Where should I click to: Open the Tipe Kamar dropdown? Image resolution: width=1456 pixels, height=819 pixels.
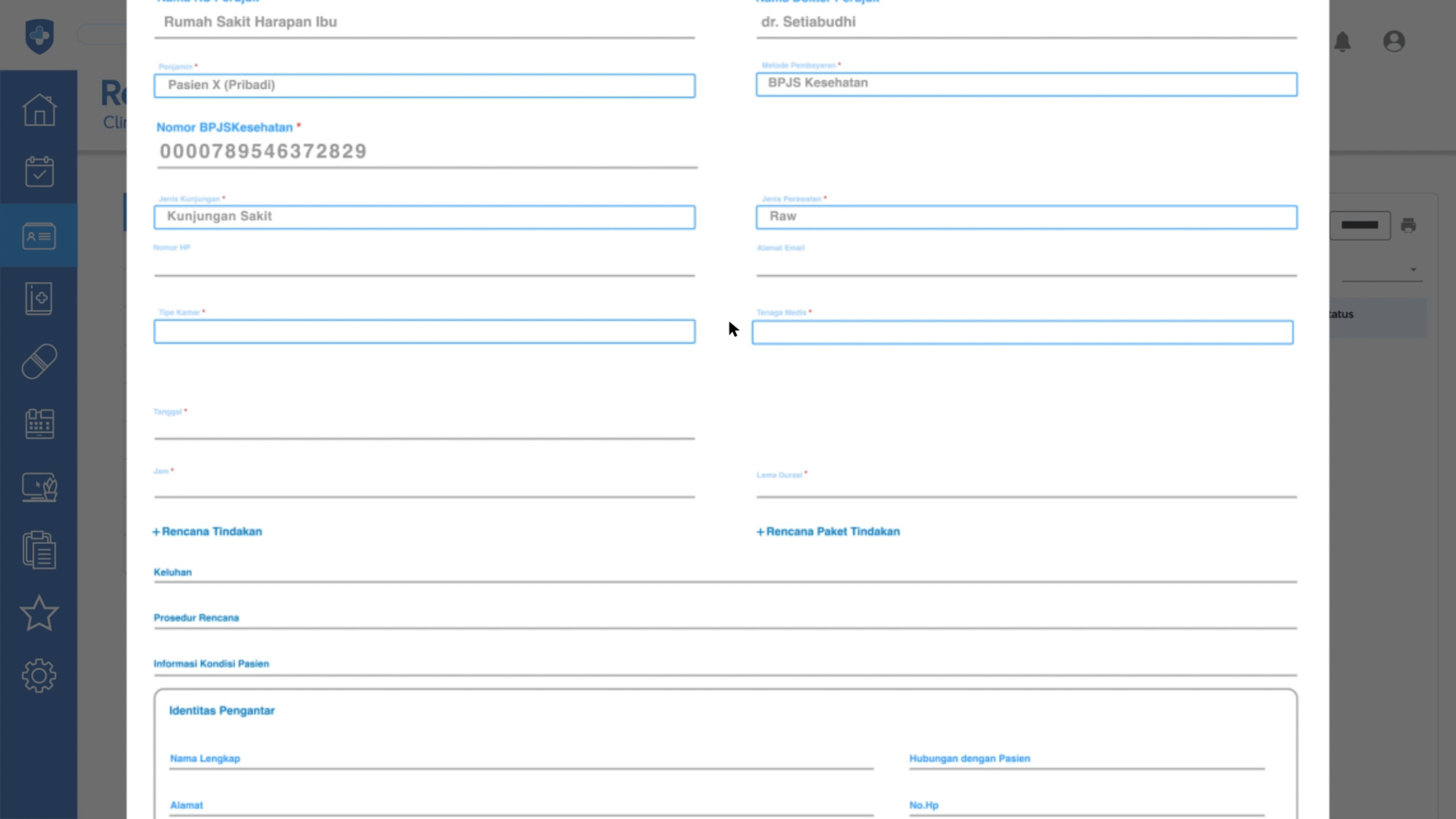[424, 332]
